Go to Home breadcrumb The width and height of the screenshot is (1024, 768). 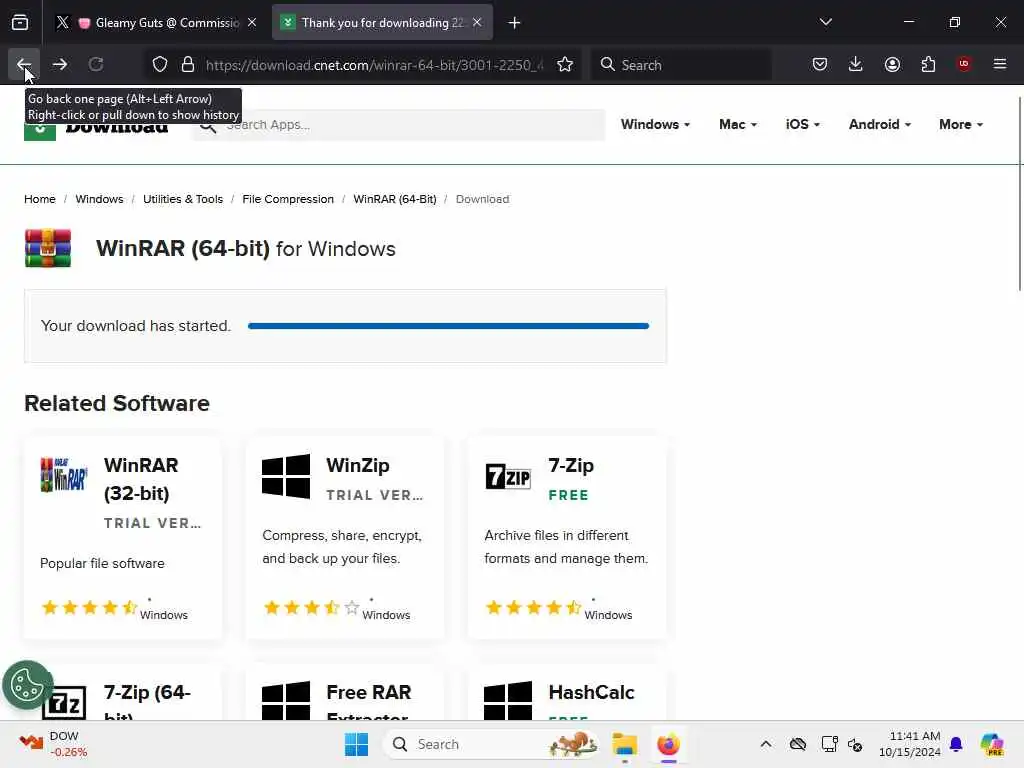coord(40,199)
